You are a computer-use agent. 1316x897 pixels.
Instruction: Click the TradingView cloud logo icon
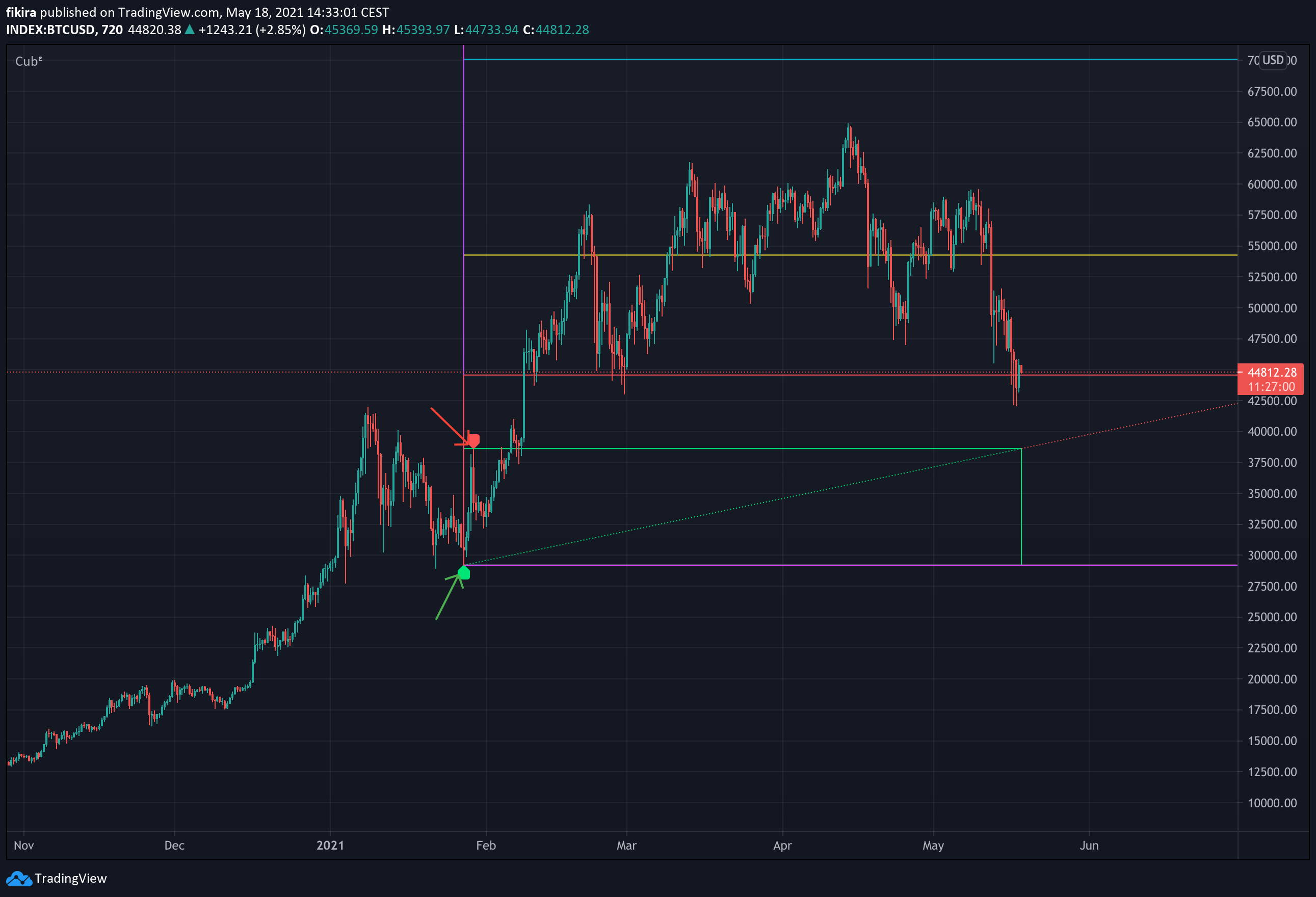point(19,878)
